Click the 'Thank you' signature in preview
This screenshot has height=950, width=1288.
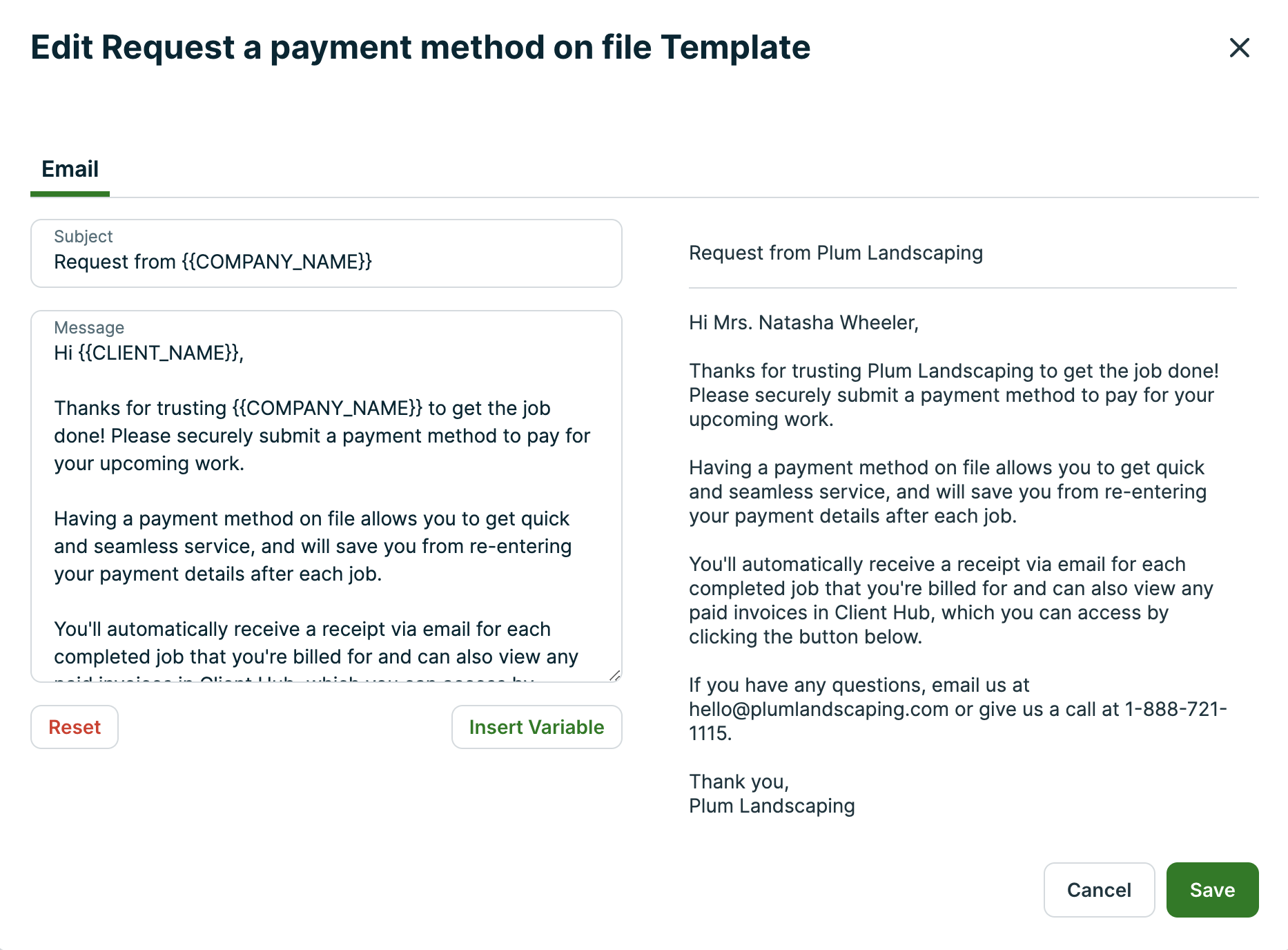tap(739, 782)
